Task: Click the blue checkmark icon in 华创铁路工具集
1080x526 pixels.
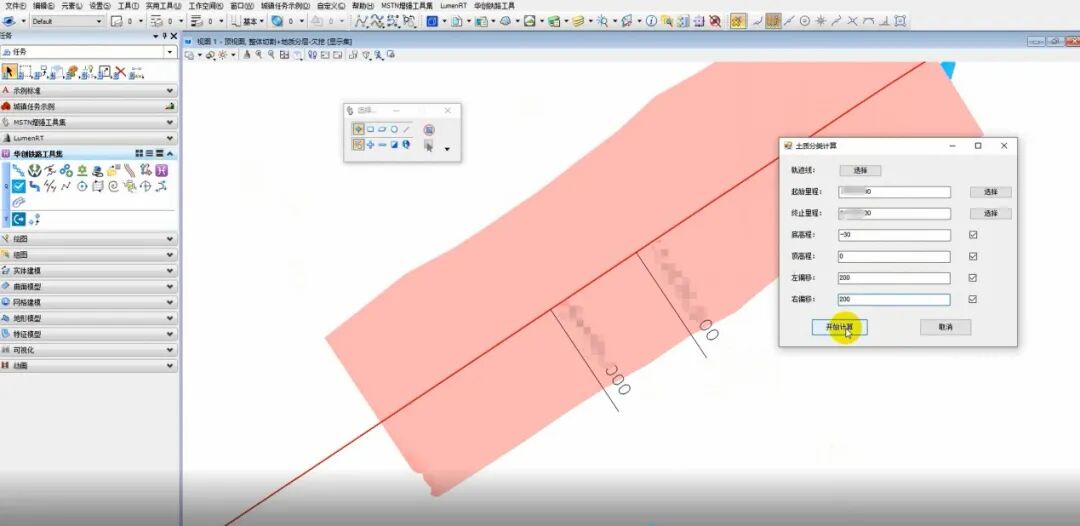Action: pyautogui.click(x=19, y=186)
